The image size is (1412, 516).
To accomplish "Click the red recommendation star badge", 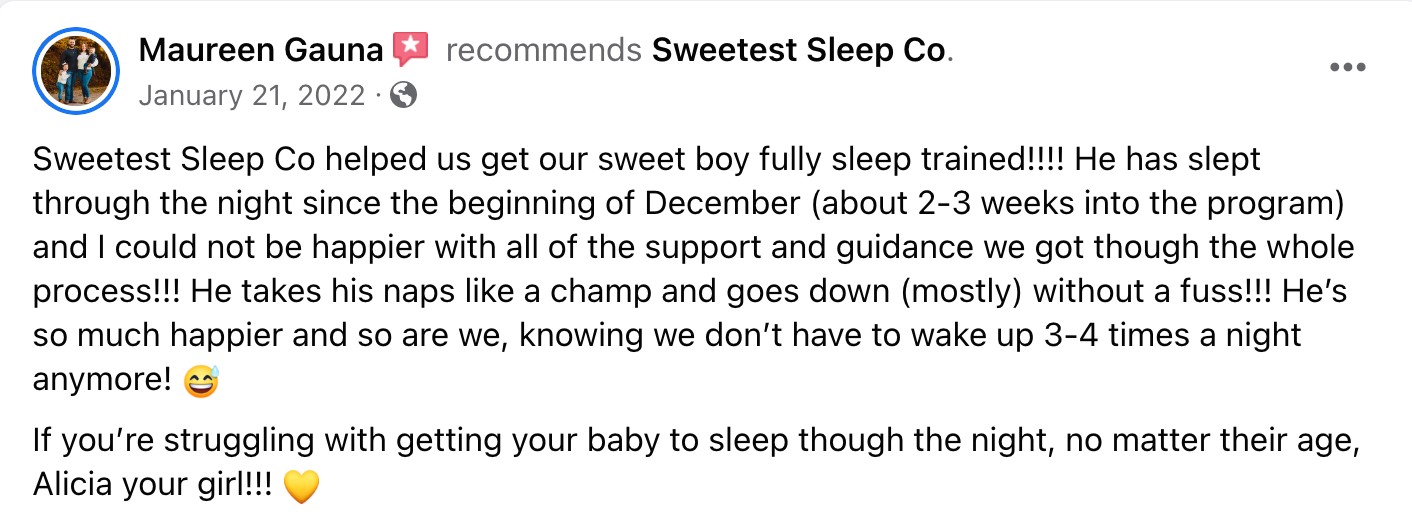I will click(411, 48).
